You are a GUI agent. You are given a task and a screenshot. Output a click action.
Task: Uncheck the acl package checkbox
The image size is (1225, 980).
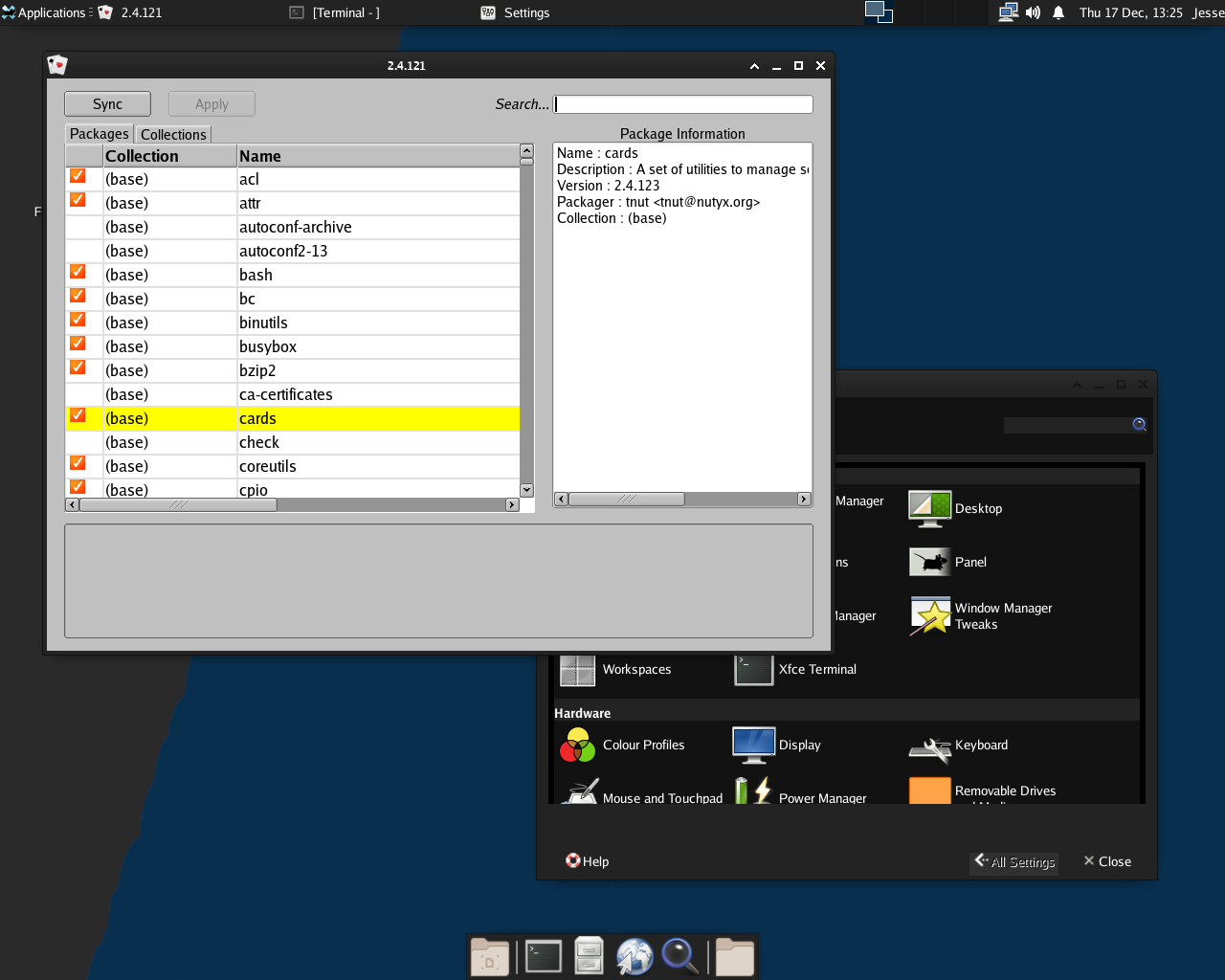tap(78, 176)
